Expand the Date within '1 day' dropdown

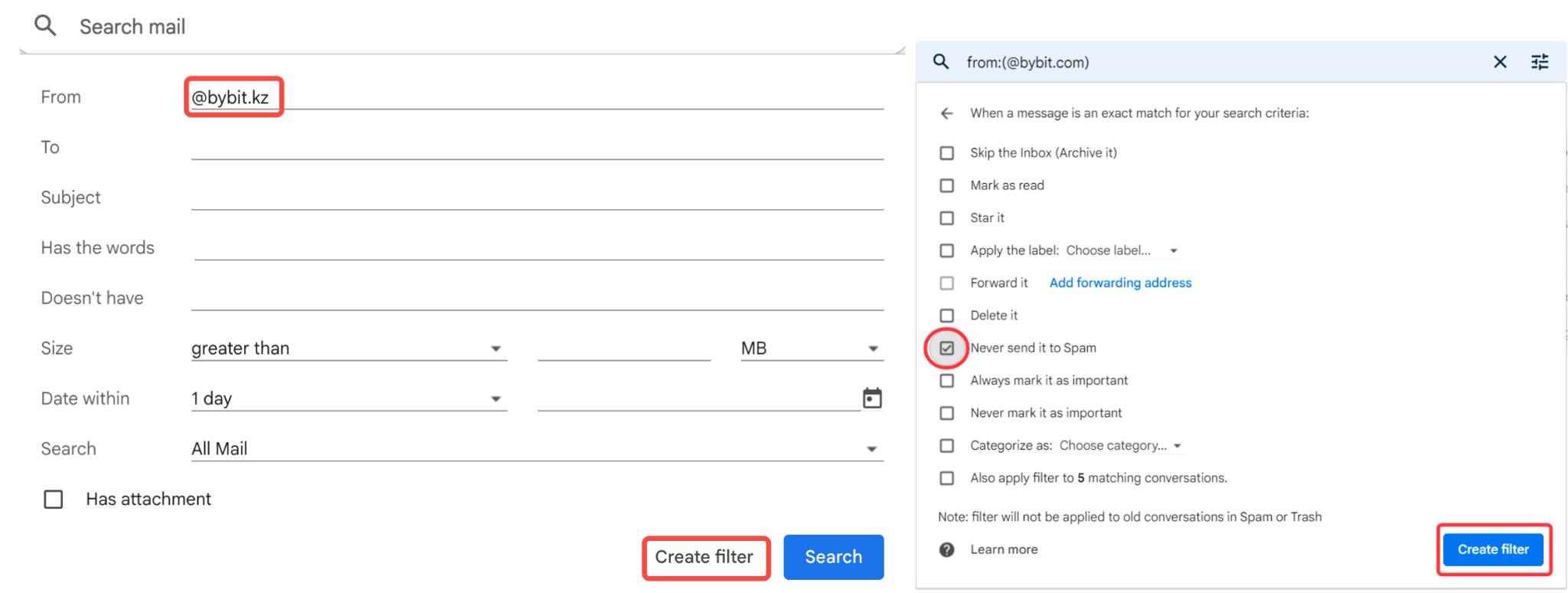pos(348,398)
